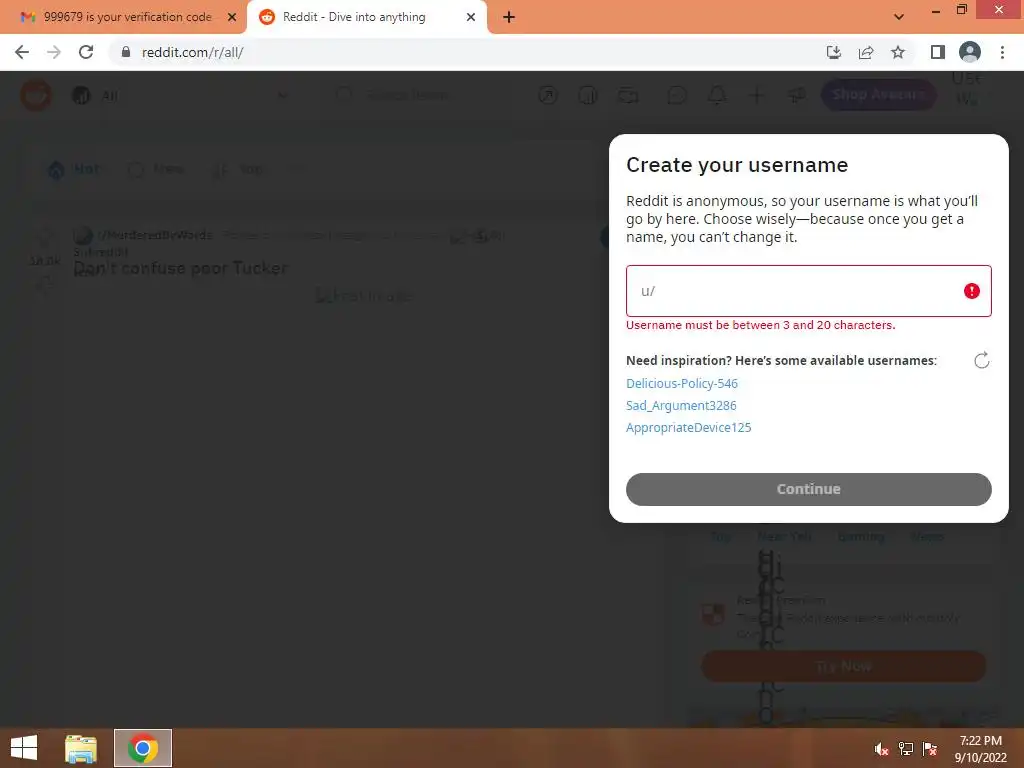This screenshot has width=1024, height=768.
Task: Click the Shop Avatars button
Action: tap(878, 95)
